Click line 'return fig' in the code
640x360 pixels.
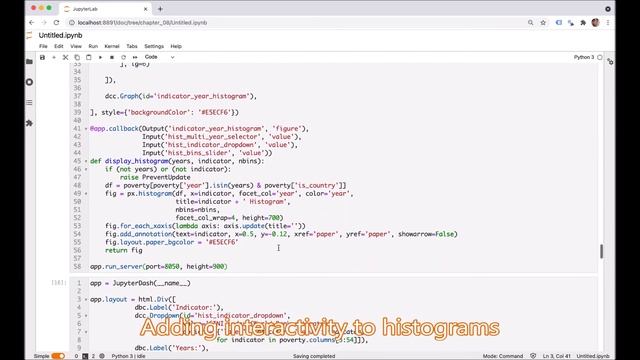click(124, 250)
